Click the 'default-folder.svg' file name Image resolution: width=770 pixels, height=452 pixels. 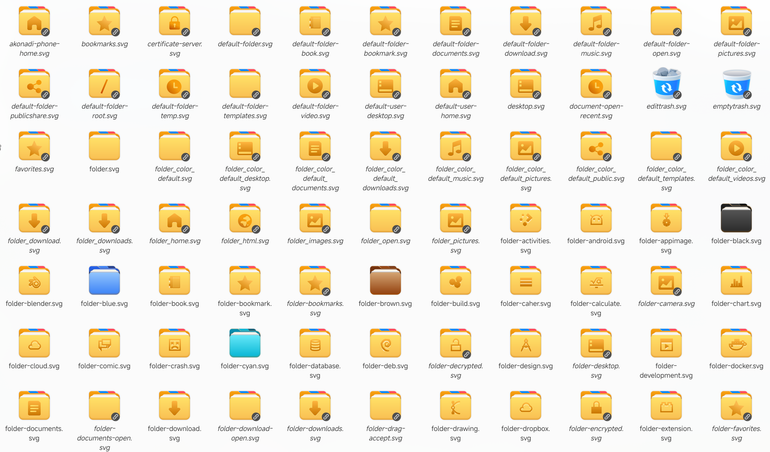(x=245, y=44)
